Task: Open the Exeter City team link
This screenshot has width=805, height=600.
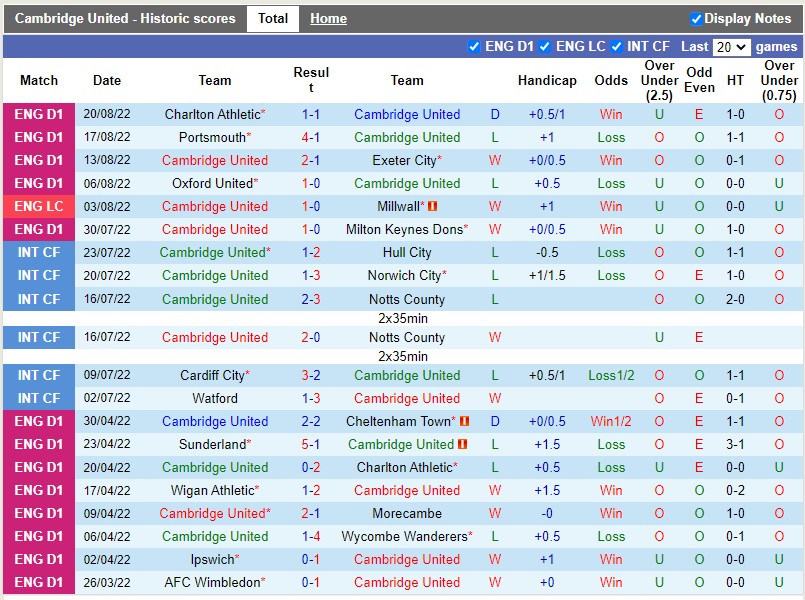Action: 407,161
